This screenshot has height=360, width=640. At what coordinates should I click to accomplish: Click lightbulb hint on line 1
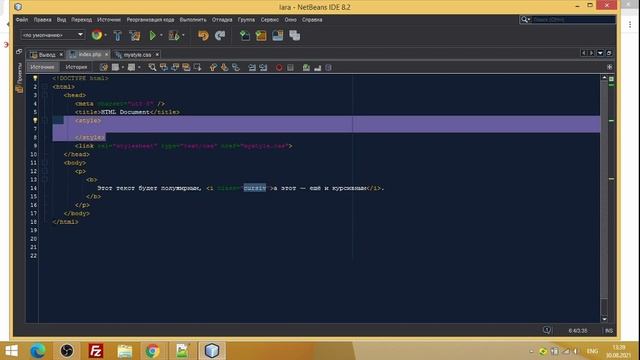[x=35, y=78]
